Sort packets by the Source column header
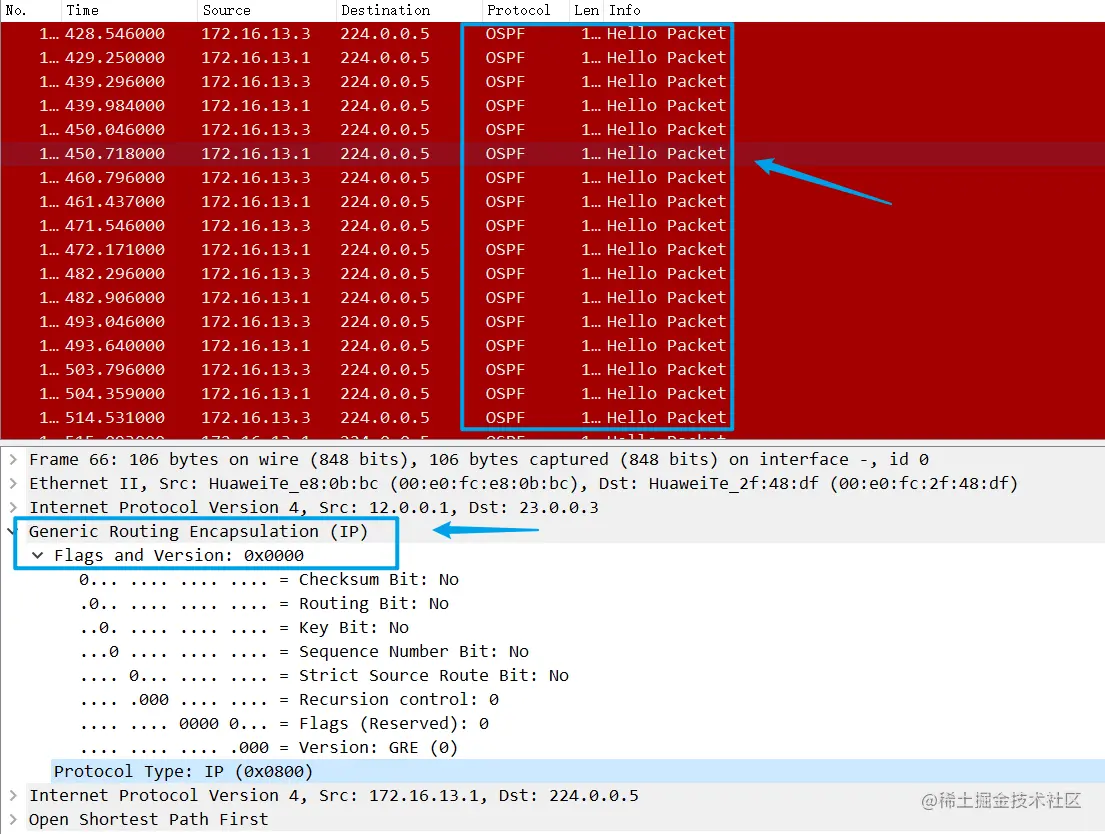The width and height of the screenshot is (1105, 834). (x=266, y=11)
